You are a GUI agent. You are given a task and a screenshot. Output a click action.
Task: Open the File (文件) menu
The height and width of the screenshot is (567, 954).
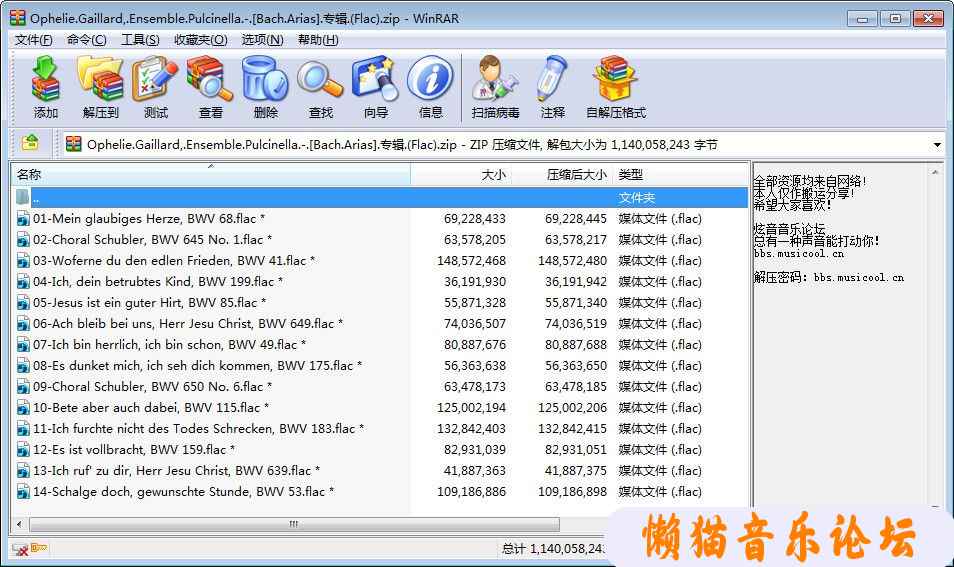coord(33,40)
